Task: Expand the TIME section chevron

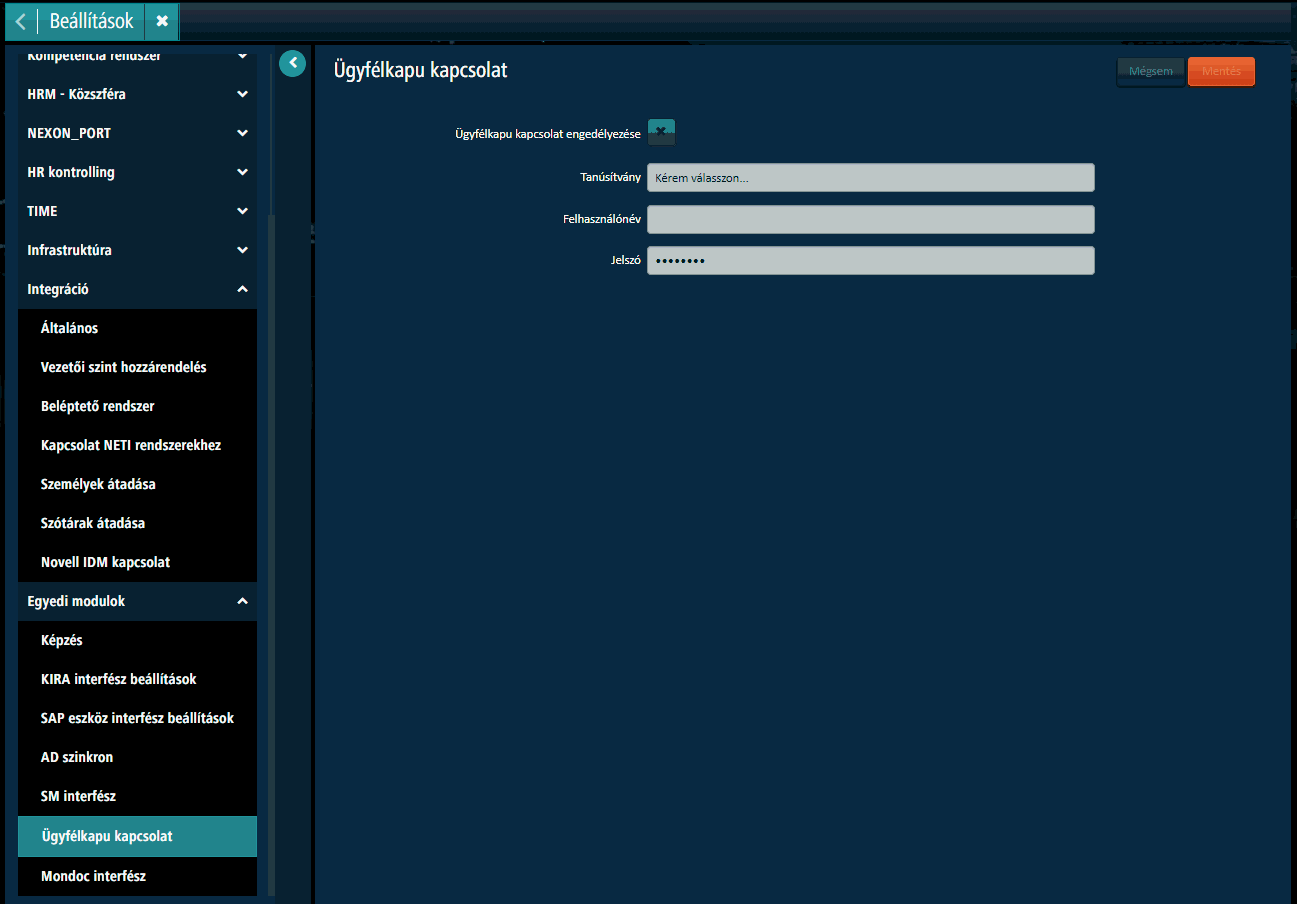Action: pyautogui.click(x=242, y=211)
